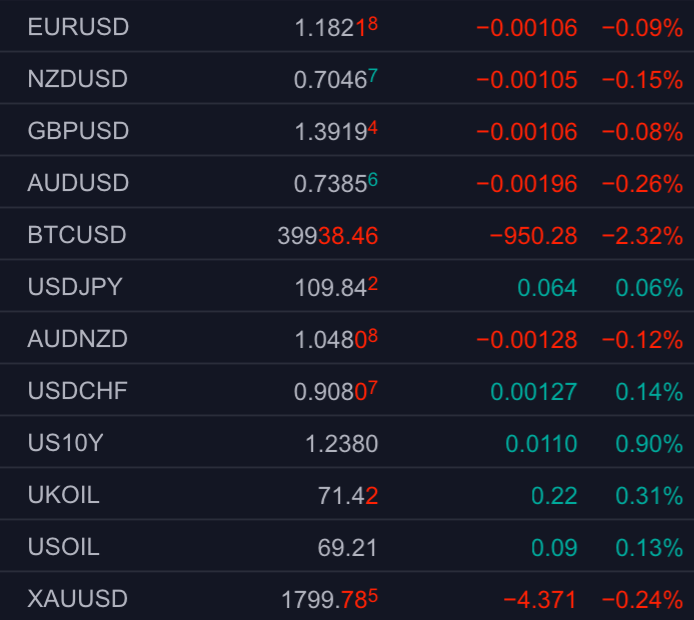The width and height of the screenshot is (694, 620).
Task: Select the AUDUSD row
Action: 78,183
